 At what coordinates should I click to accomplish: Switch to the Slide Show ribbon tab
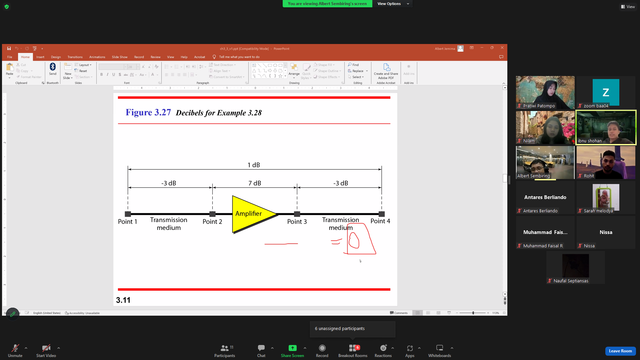[x=120, y=57]
